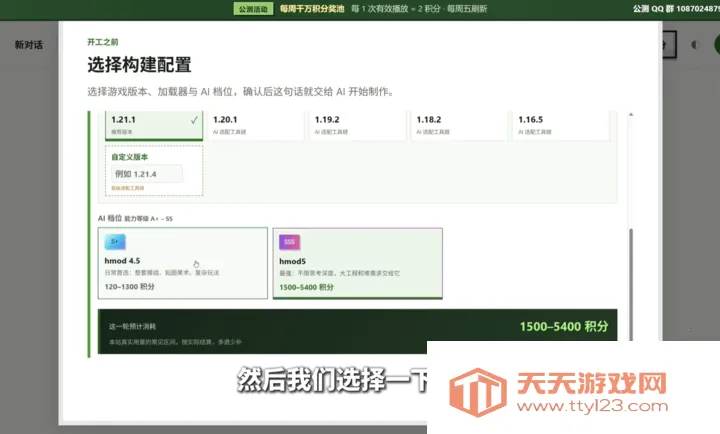Open the 新对话 item in background page
The width and height of the screenshot is (720, 434).
tap(28, 45)
